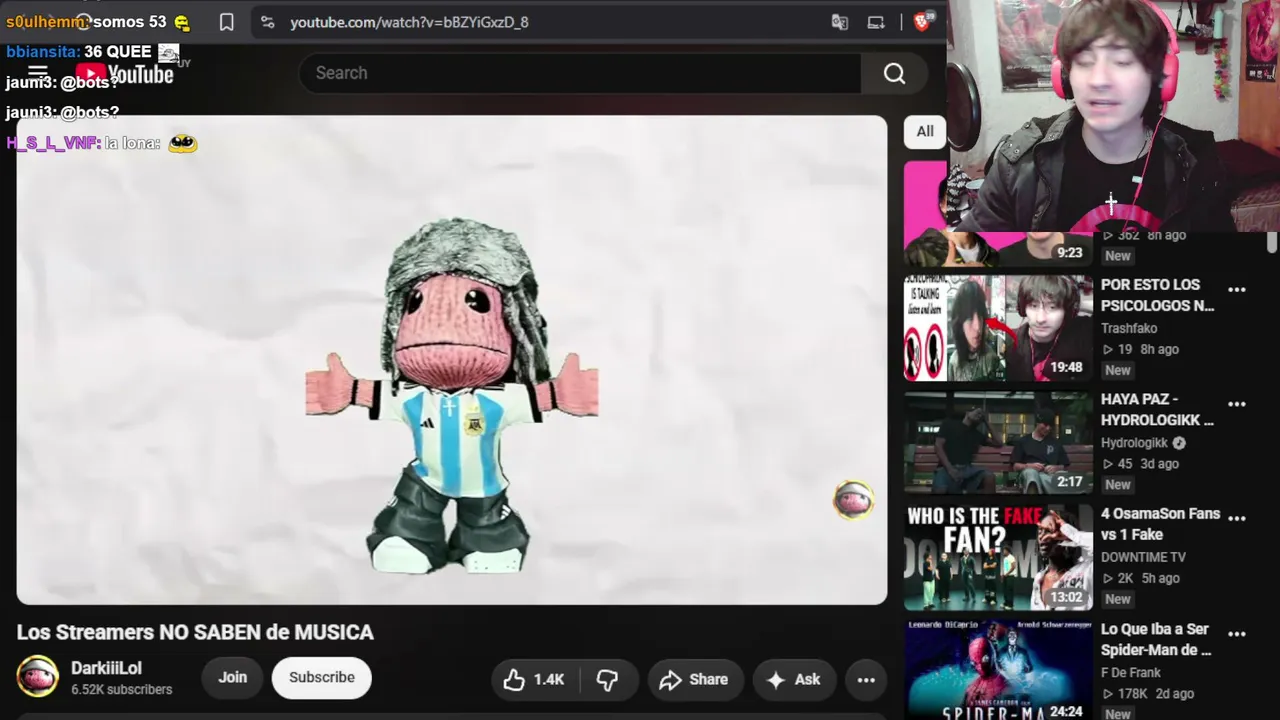Click the Hydrologikk channel name
1280x720 pixels.
coord(1135,443)
